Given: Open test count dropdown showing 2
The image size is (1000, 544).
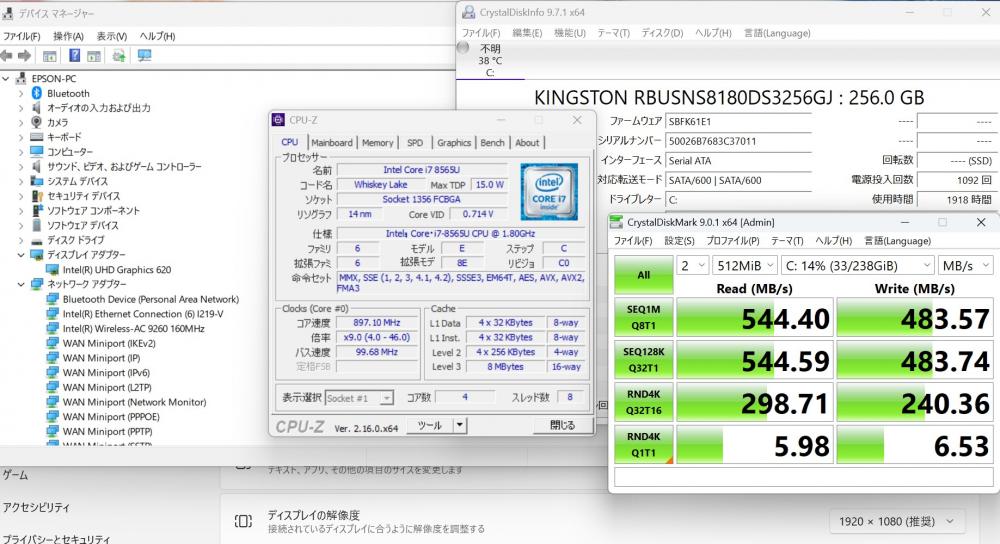Looking at the screenshot, I should [693, 265].
